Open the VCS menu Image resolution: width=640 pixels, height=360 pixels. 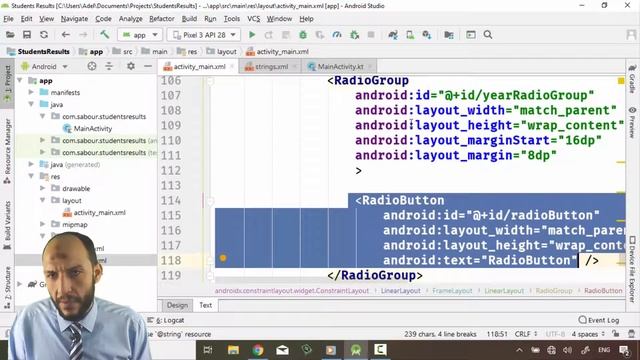(x=253, y=19)
